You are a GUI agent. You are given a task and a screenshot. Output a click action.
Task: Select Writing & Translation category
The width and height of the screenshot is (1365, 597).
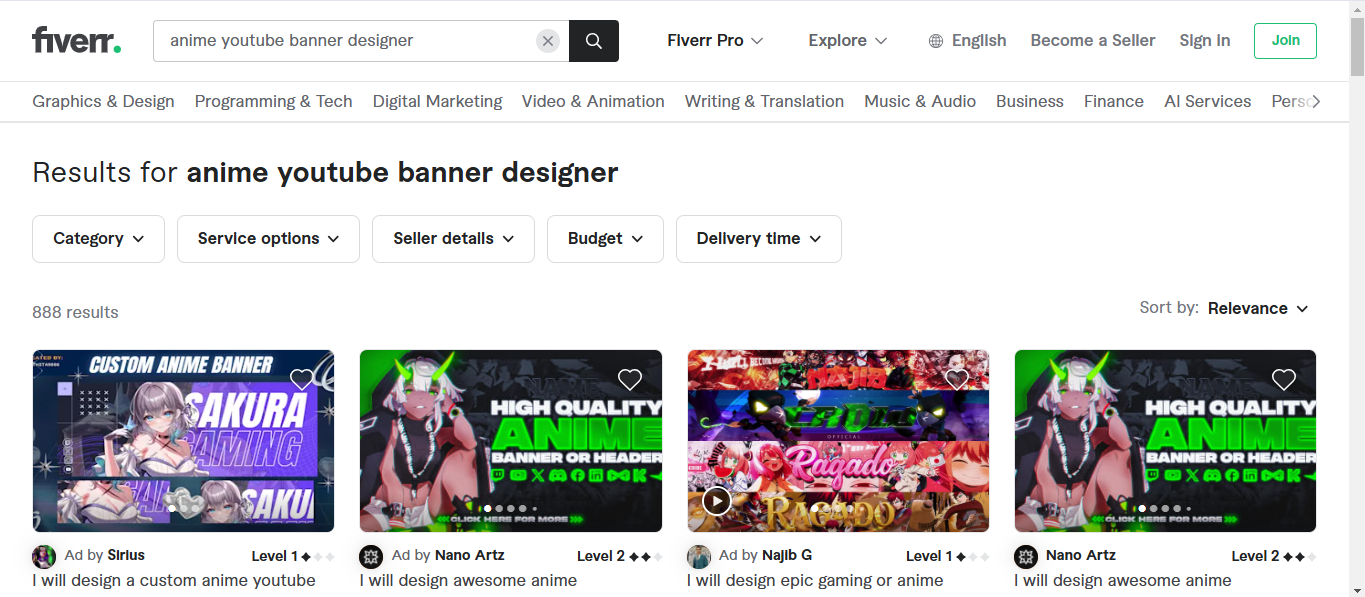pos(764,101)
